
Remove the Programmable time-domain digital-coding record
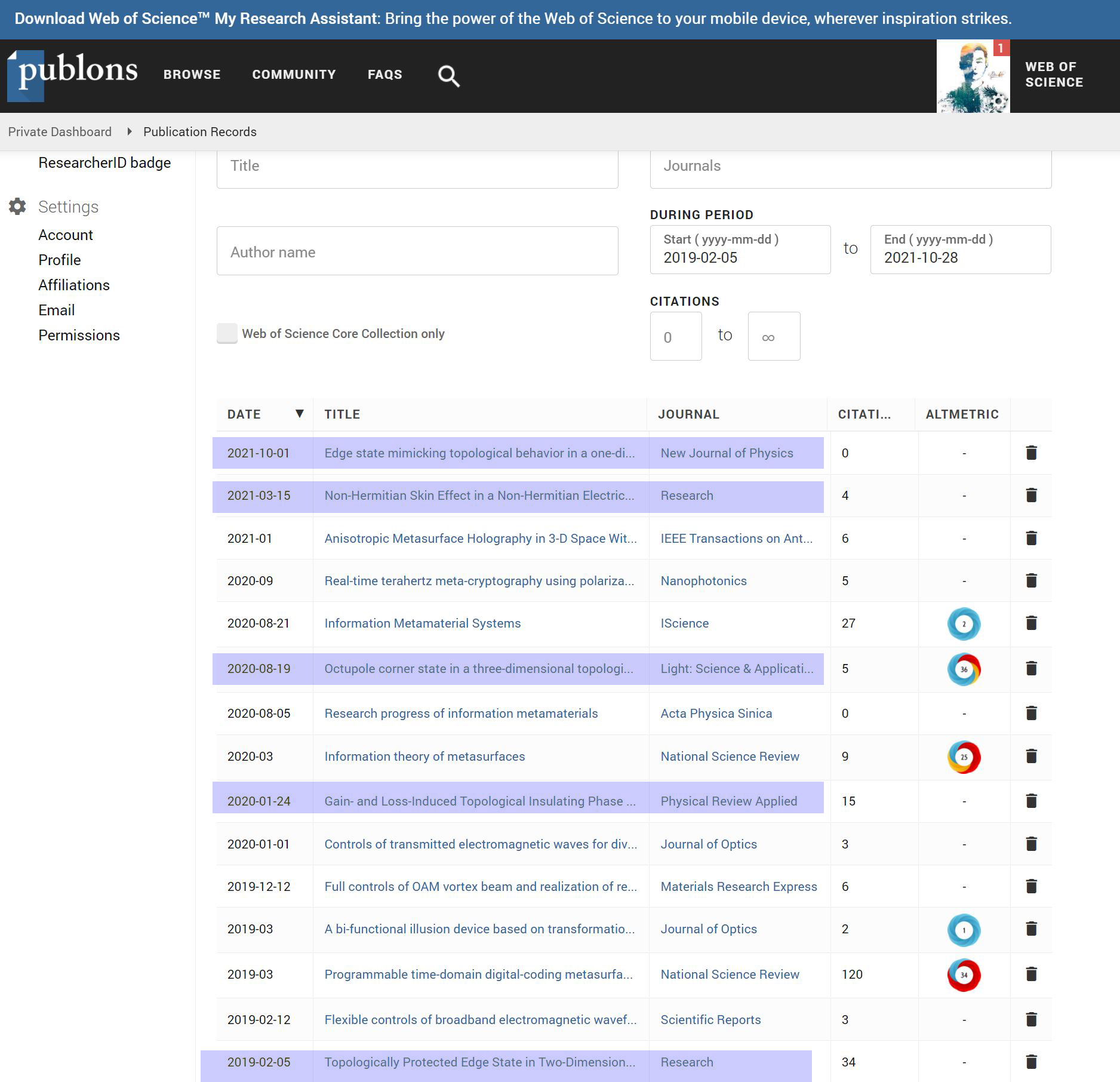1031,975
